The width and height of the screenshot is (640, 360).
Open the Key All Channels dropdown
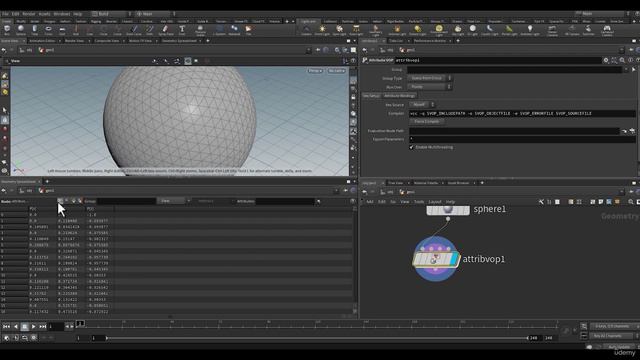(x=615, y=336)
